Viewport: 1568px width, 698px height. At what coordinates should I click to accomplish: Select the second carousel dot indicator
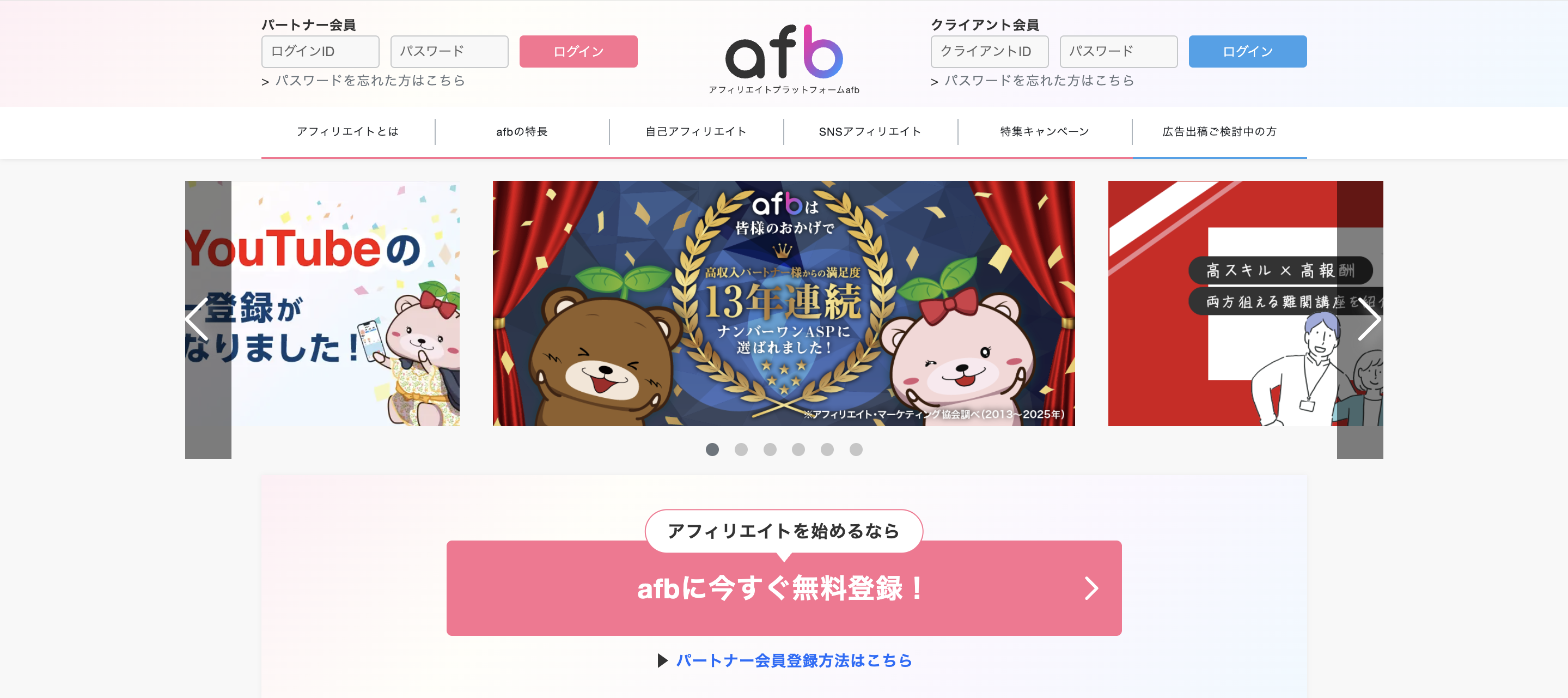(x=741, y=450)
